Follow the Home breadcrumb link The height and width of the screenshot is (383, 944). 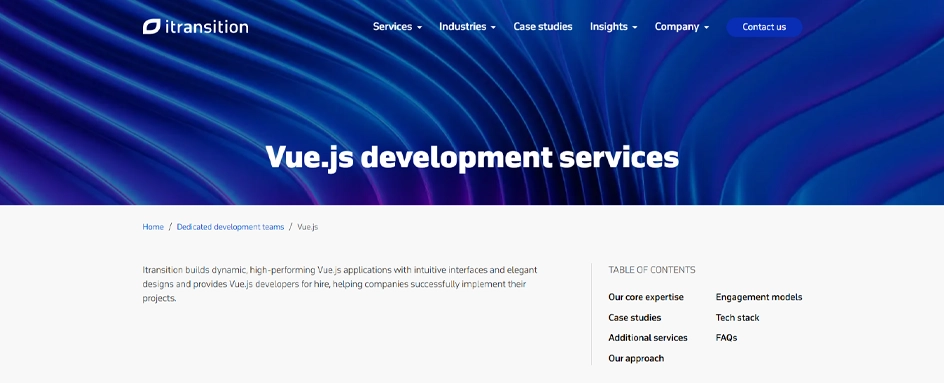tap(153, 227)
